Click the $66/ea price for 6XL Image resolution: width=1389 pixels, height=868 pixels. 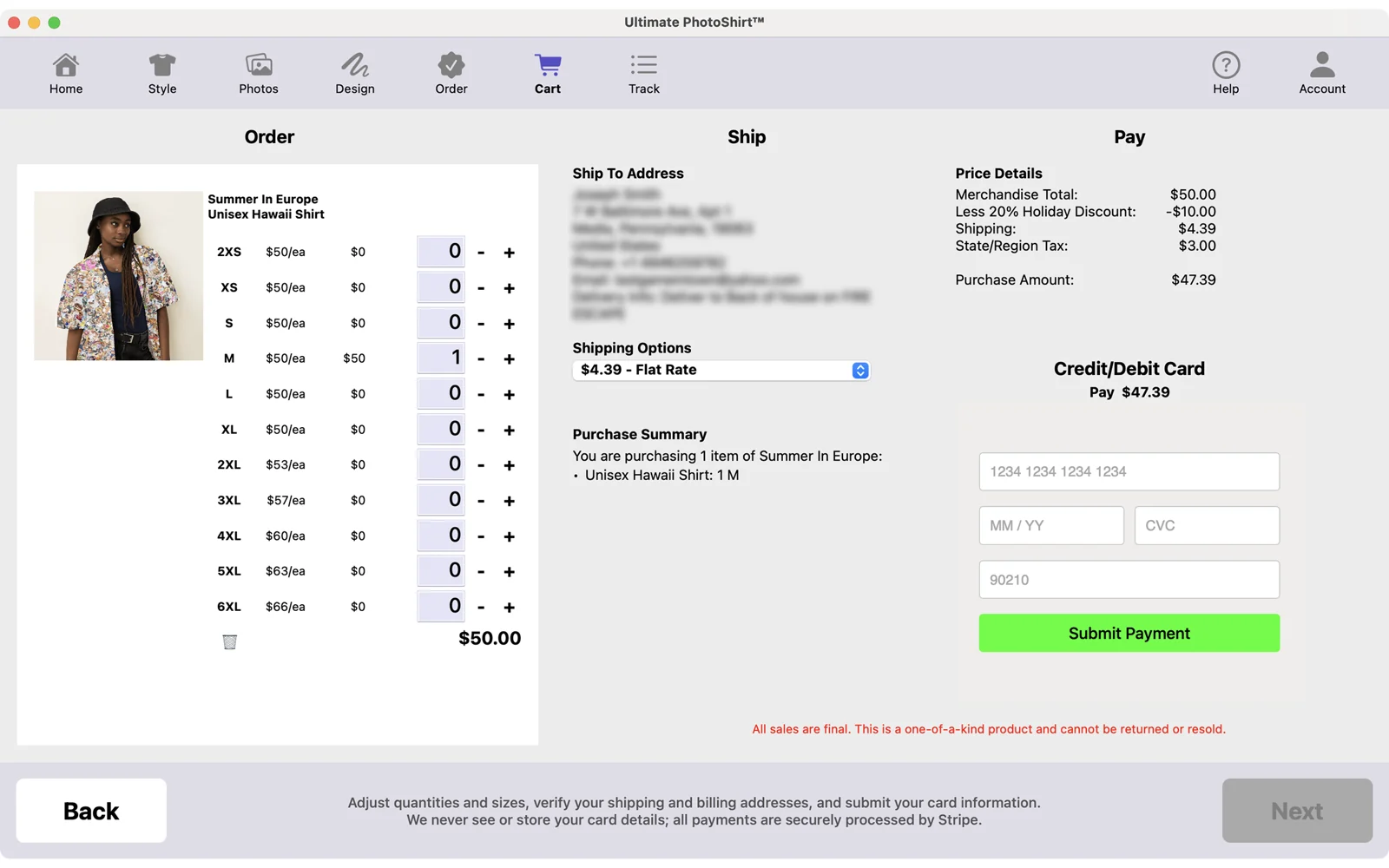click(x=286, y=608)
